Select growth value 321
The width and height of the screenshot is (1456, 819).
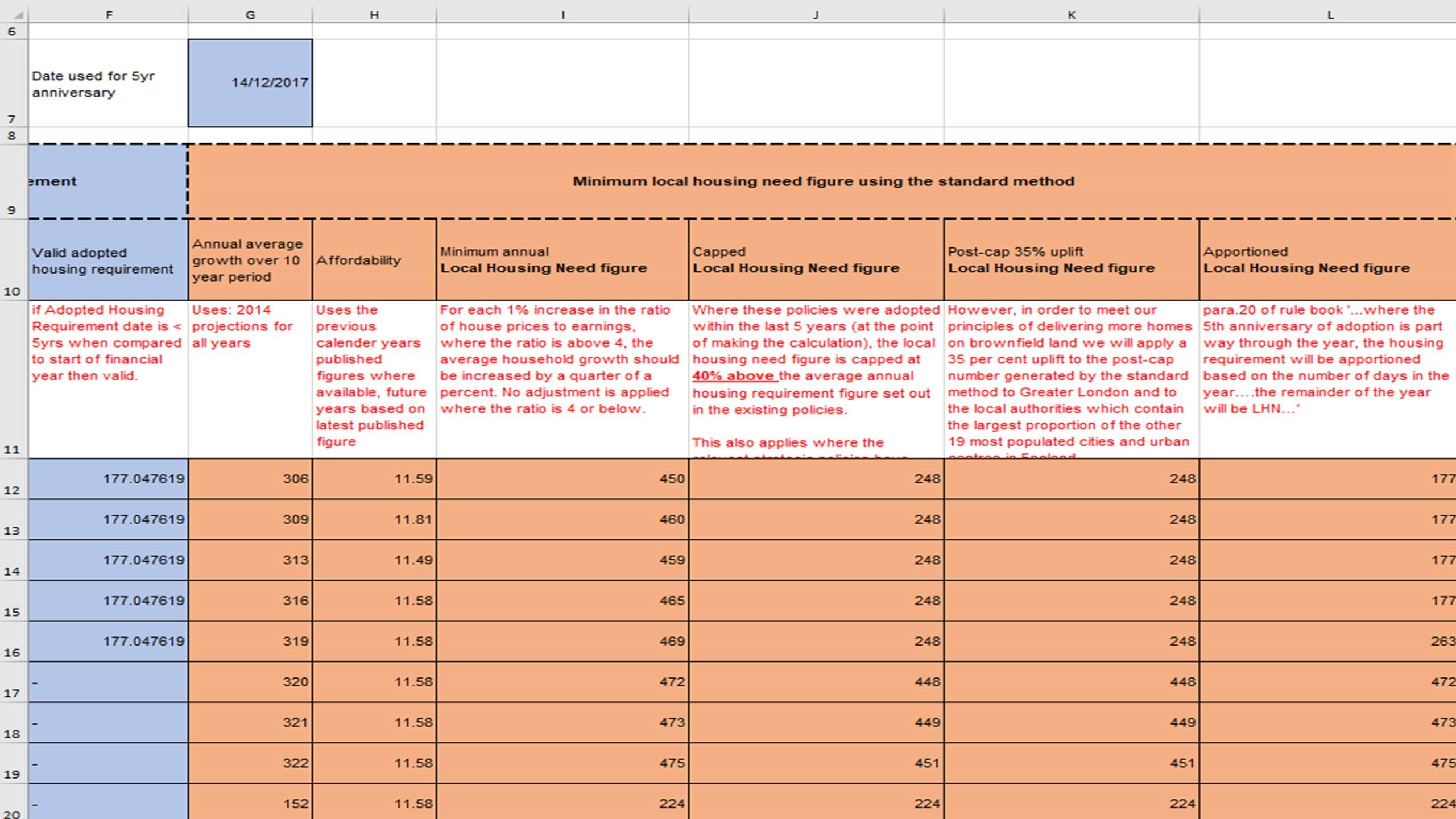250,722
